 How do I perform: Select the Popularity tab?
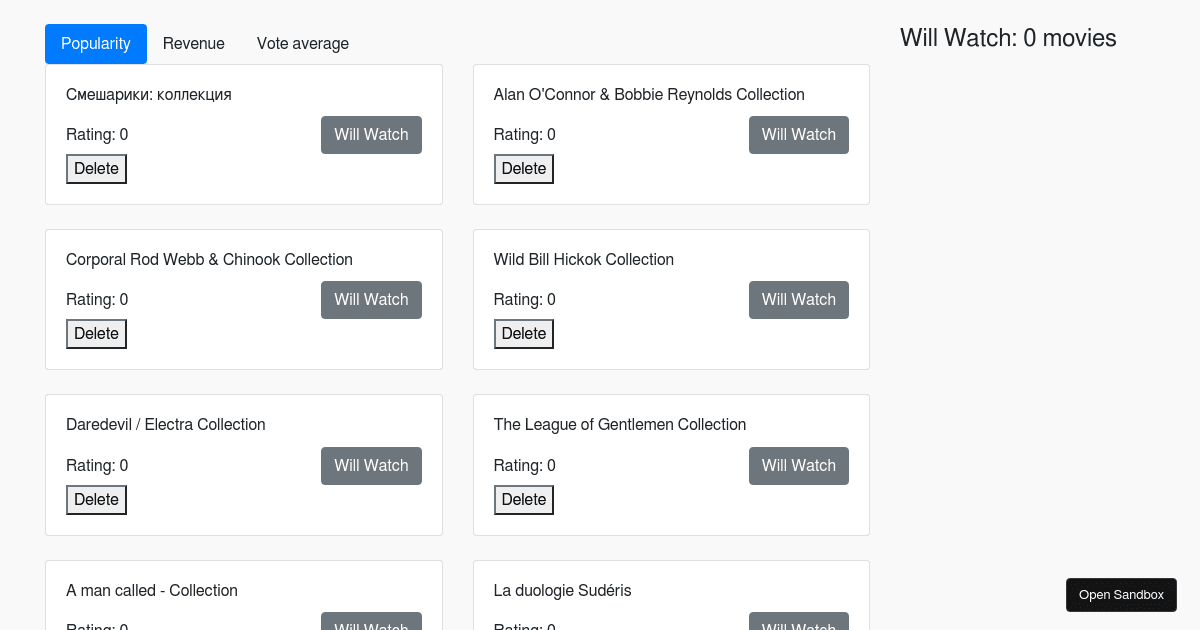pyautogui.click(x=96, y=44)
